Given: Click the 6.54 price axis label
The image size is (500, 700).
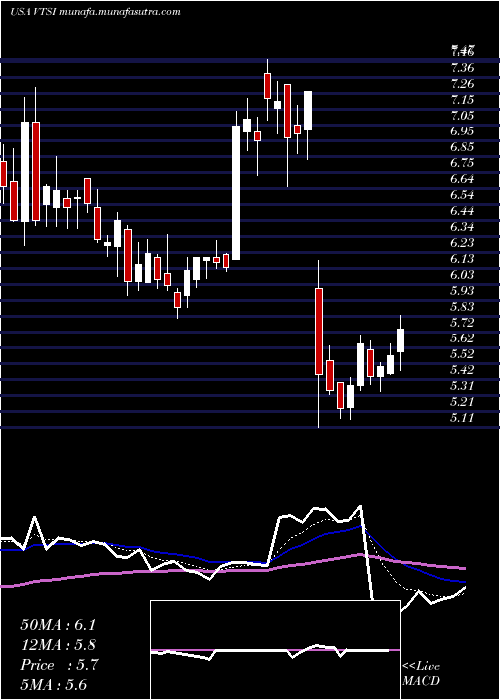Looking at the screenshot, I should [x=462, y=195].
